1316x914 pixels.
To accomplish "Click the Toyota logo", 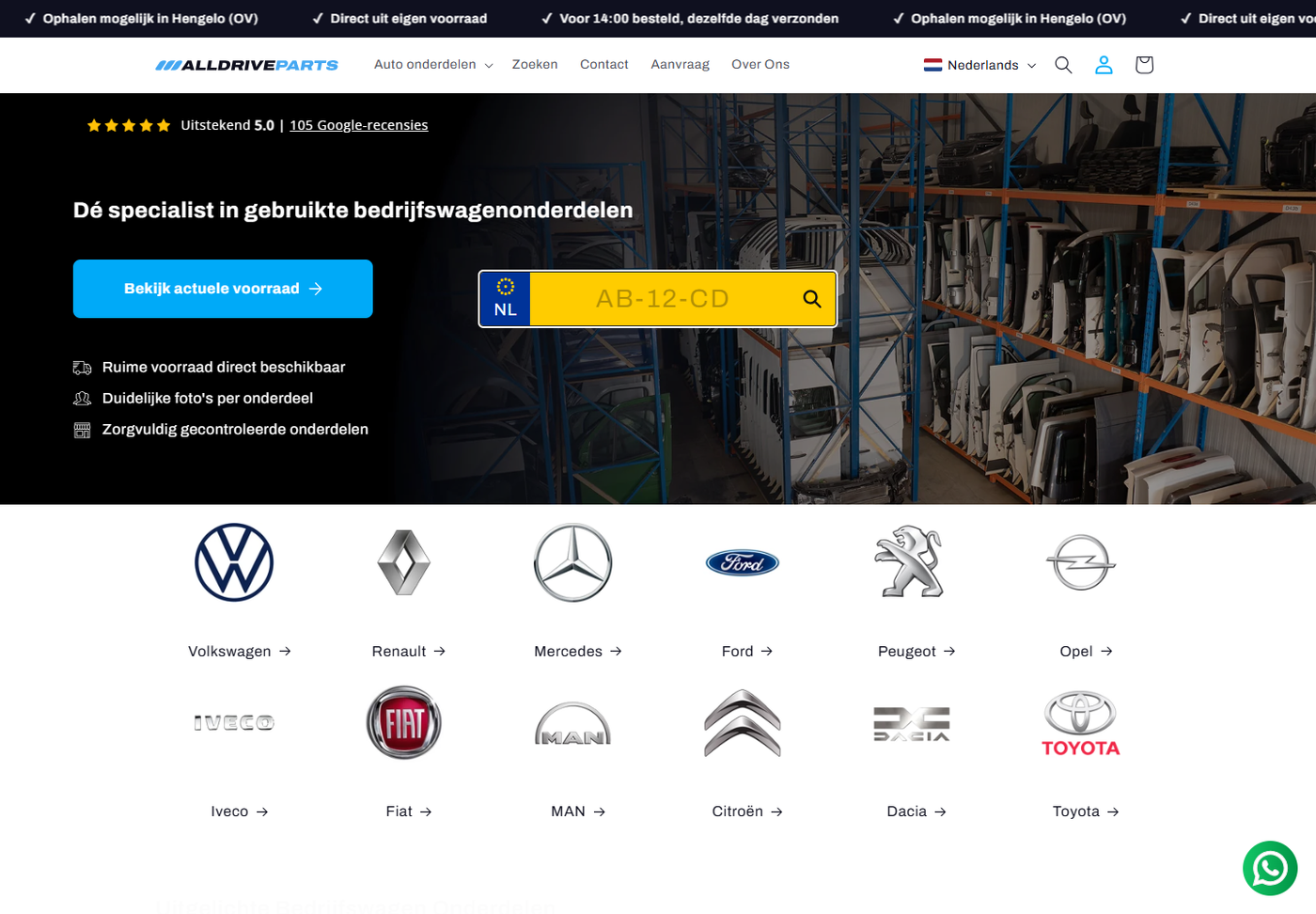I will point(1081,723).
